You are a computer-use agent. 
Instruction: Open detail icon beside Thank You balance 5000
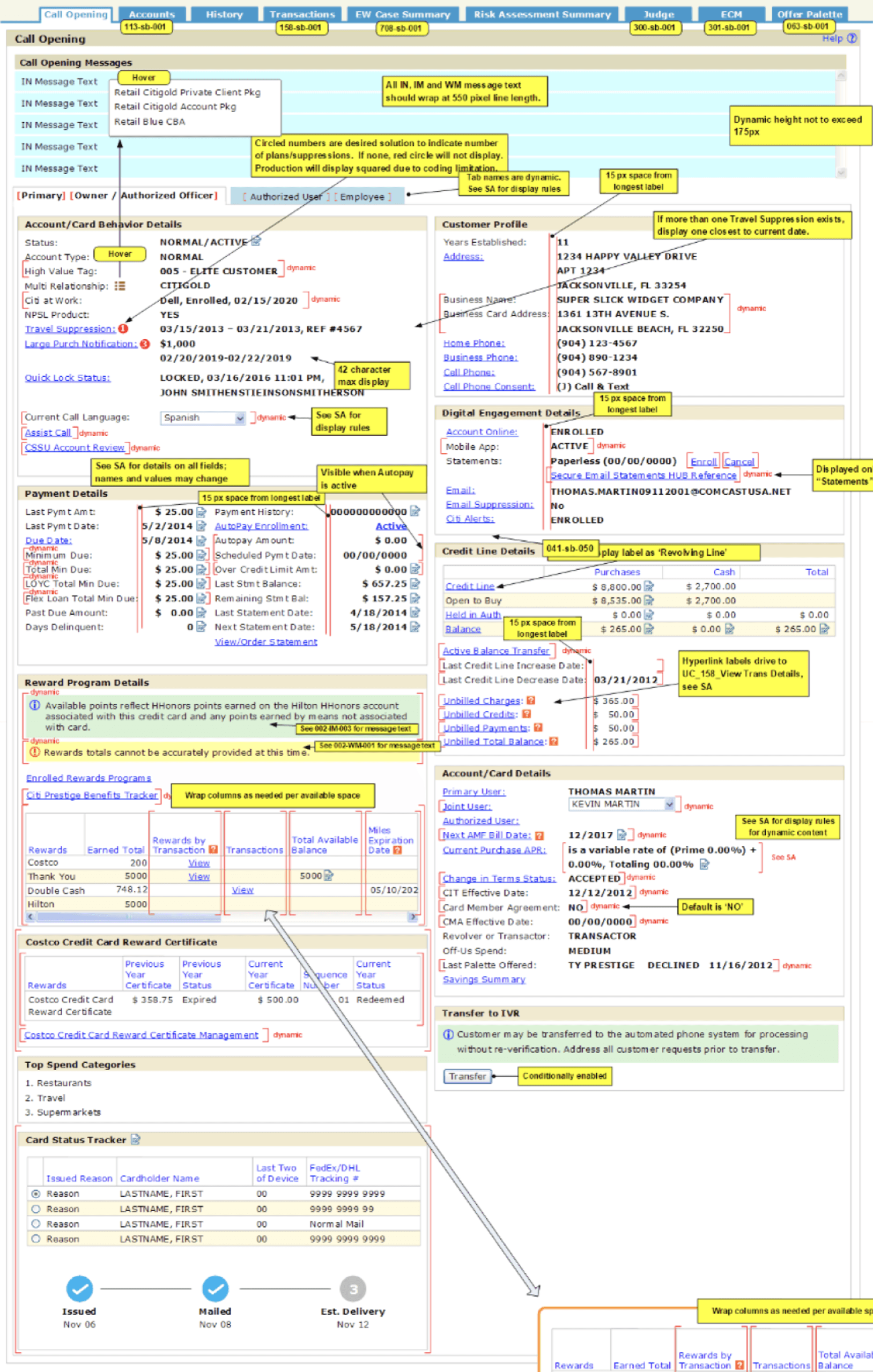click(328, 876)
